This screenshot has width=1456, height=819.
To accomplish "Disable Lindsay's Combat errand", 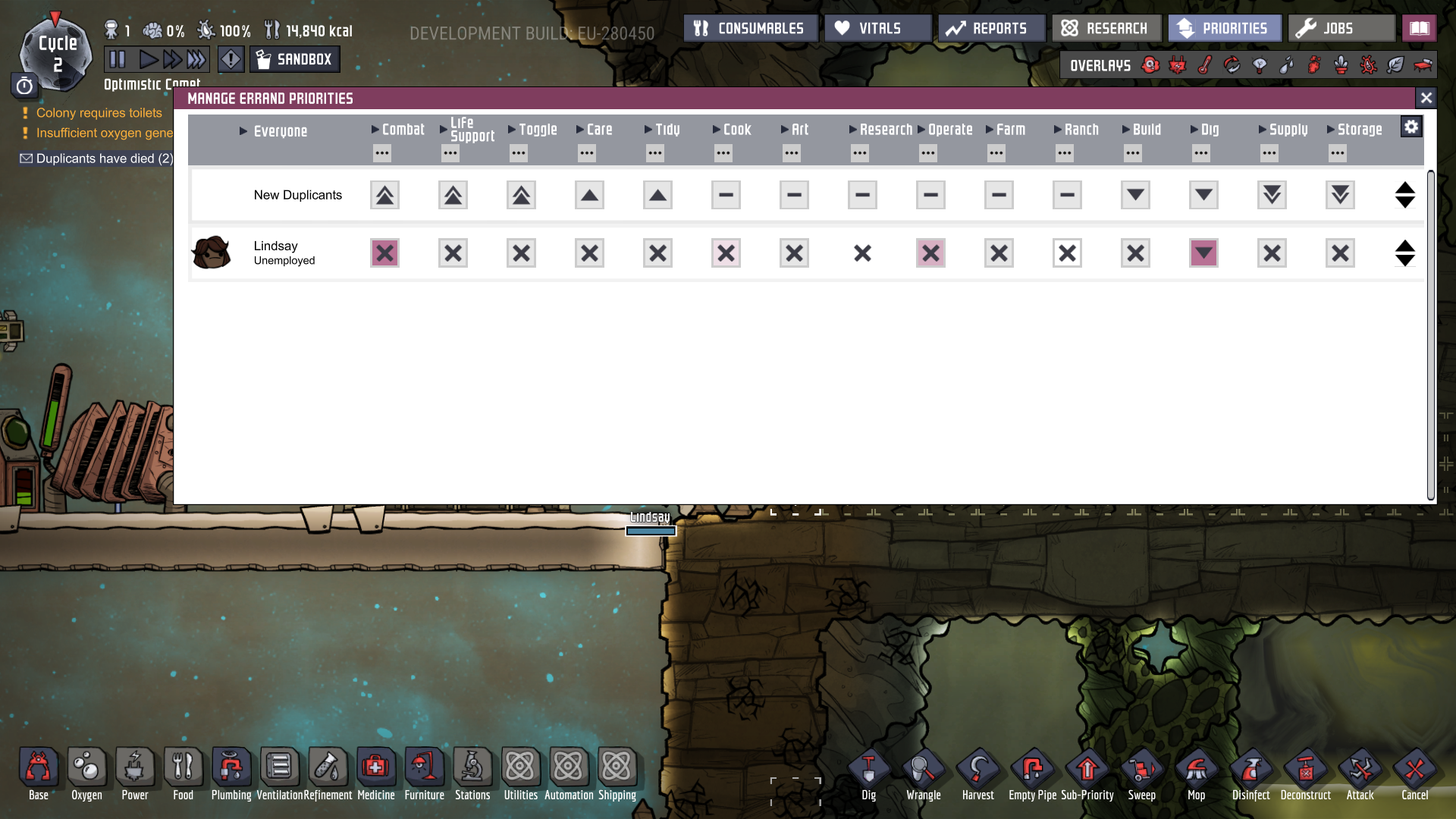I will [384, 253].
